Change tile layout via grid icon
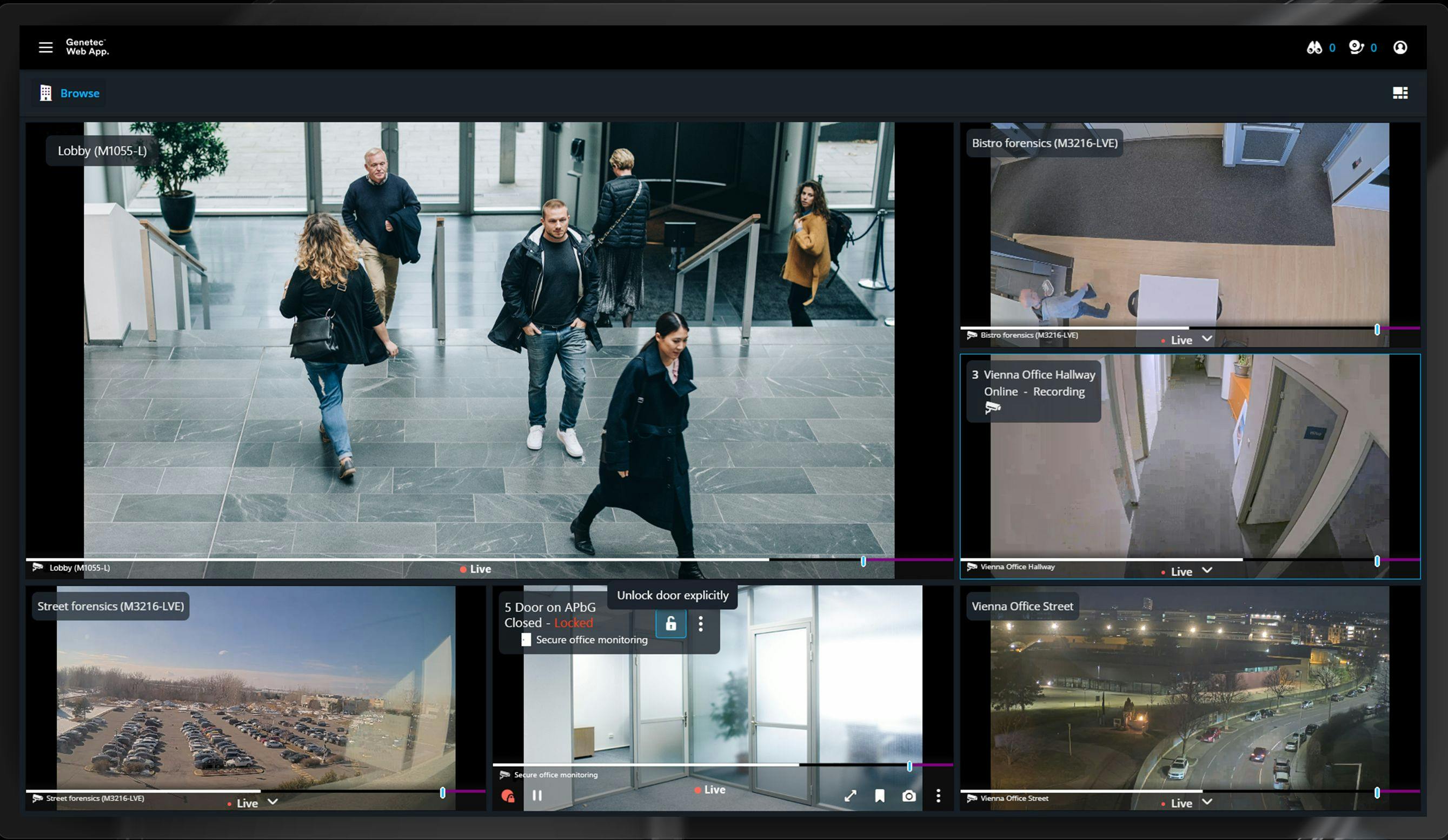 tap(1400, 93)
